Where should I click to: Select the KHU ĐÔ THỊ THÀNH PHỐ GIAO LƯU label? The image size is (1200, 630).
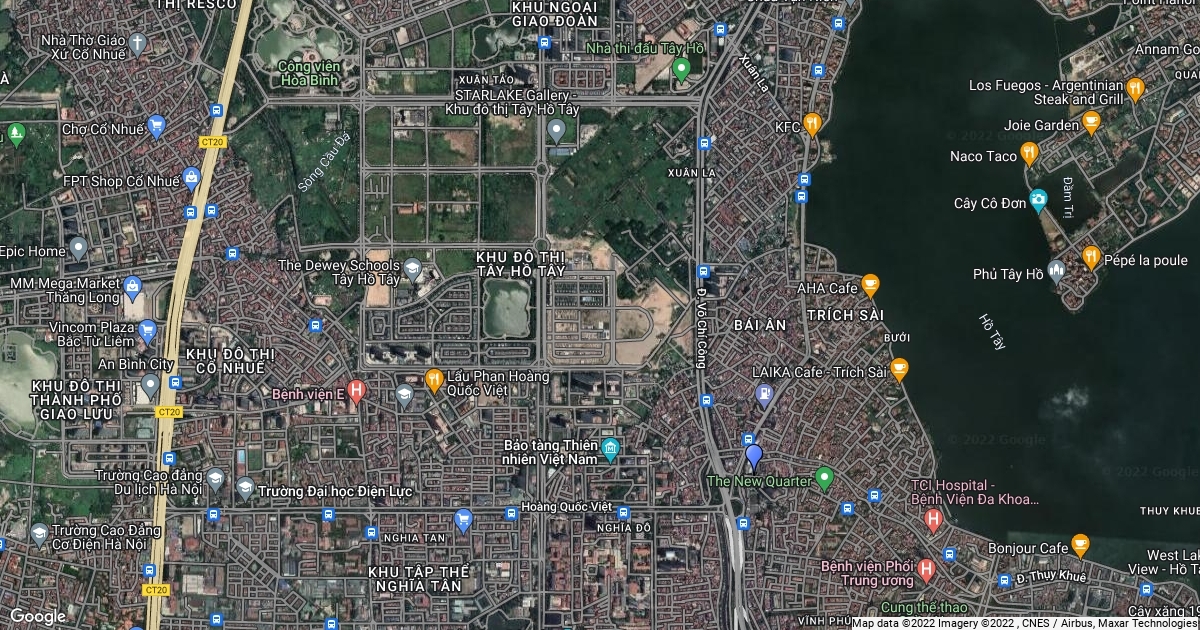pyautogui.click(x=76, y=400)
